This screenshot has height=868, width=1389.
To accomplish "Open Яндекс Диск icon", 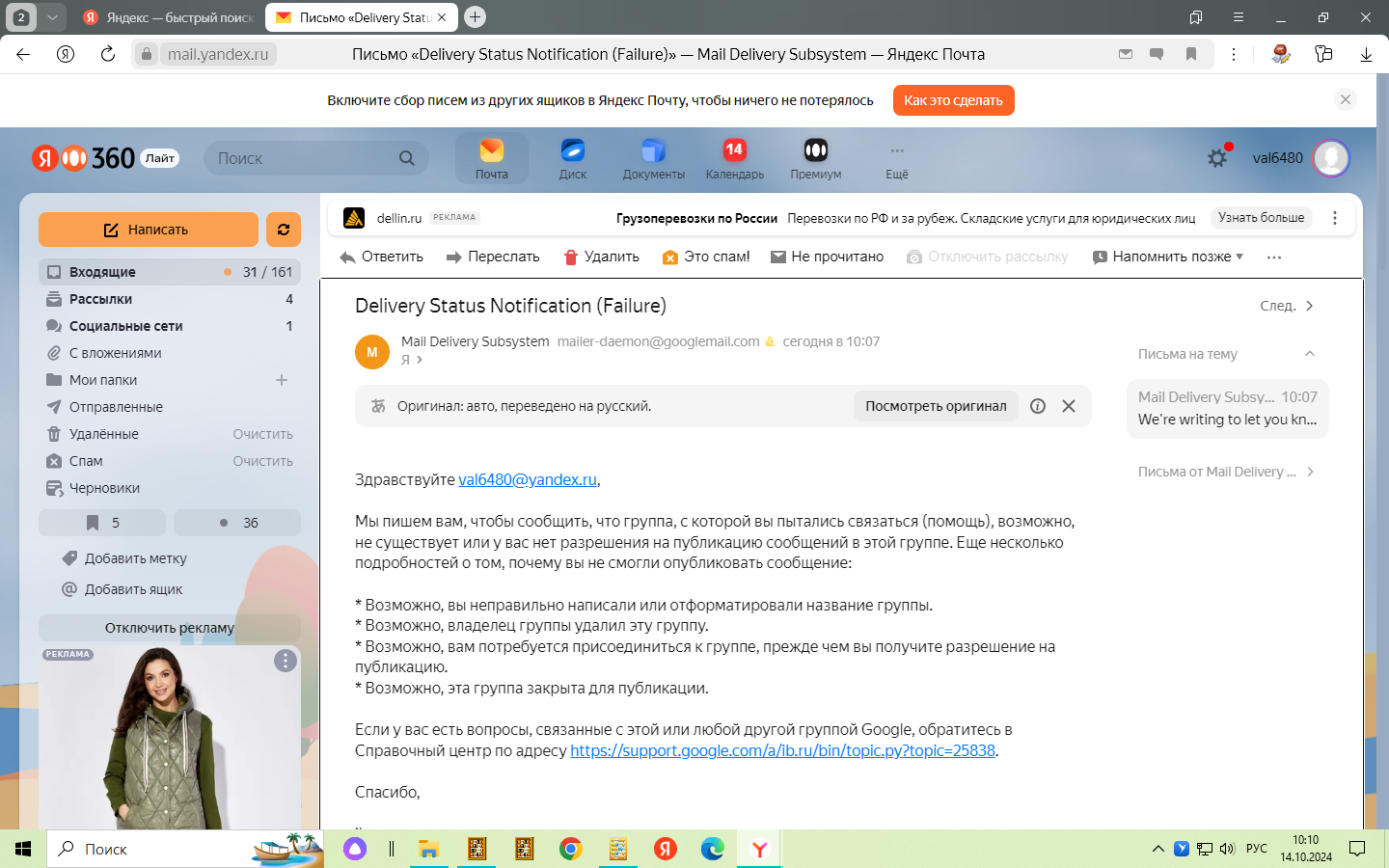I will coord(573,158).
